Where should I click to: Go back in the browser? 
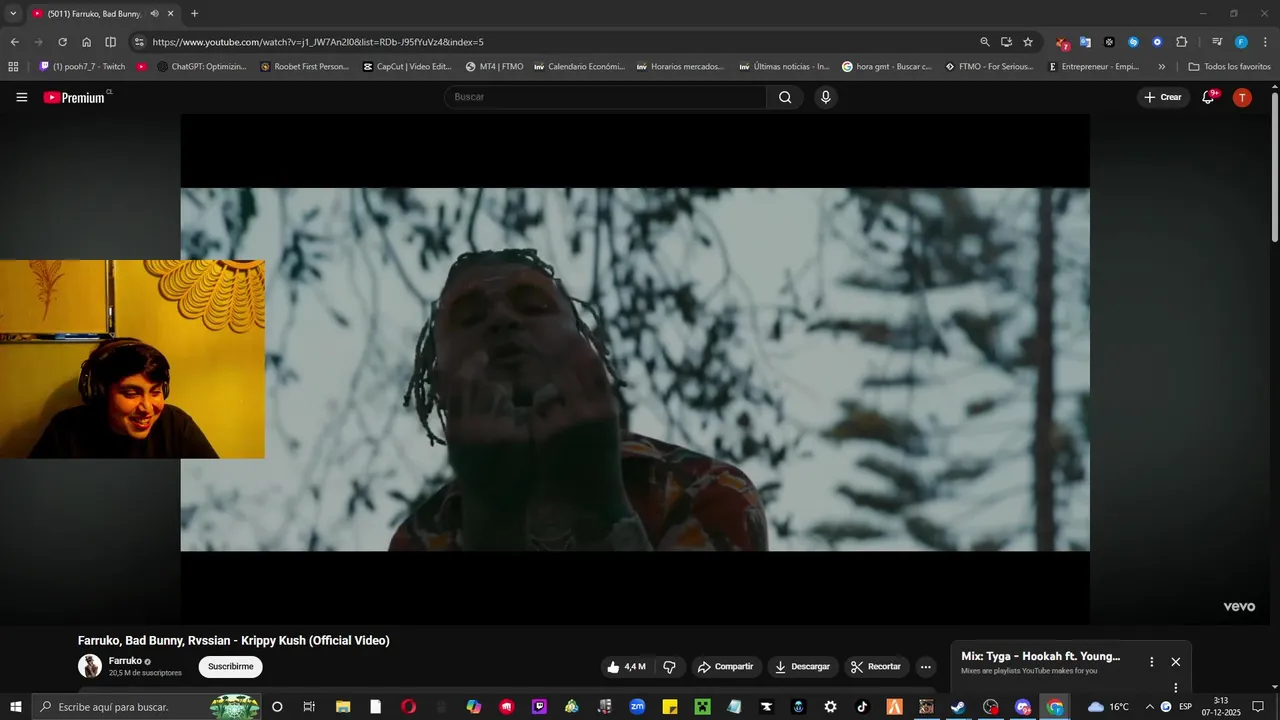(14, 42)
